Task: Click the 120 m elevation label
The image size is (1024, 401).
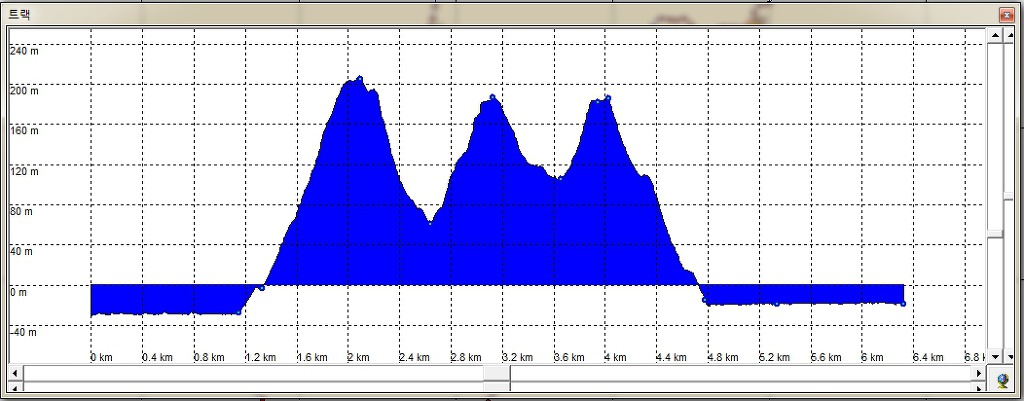Action: pos(24,172)
